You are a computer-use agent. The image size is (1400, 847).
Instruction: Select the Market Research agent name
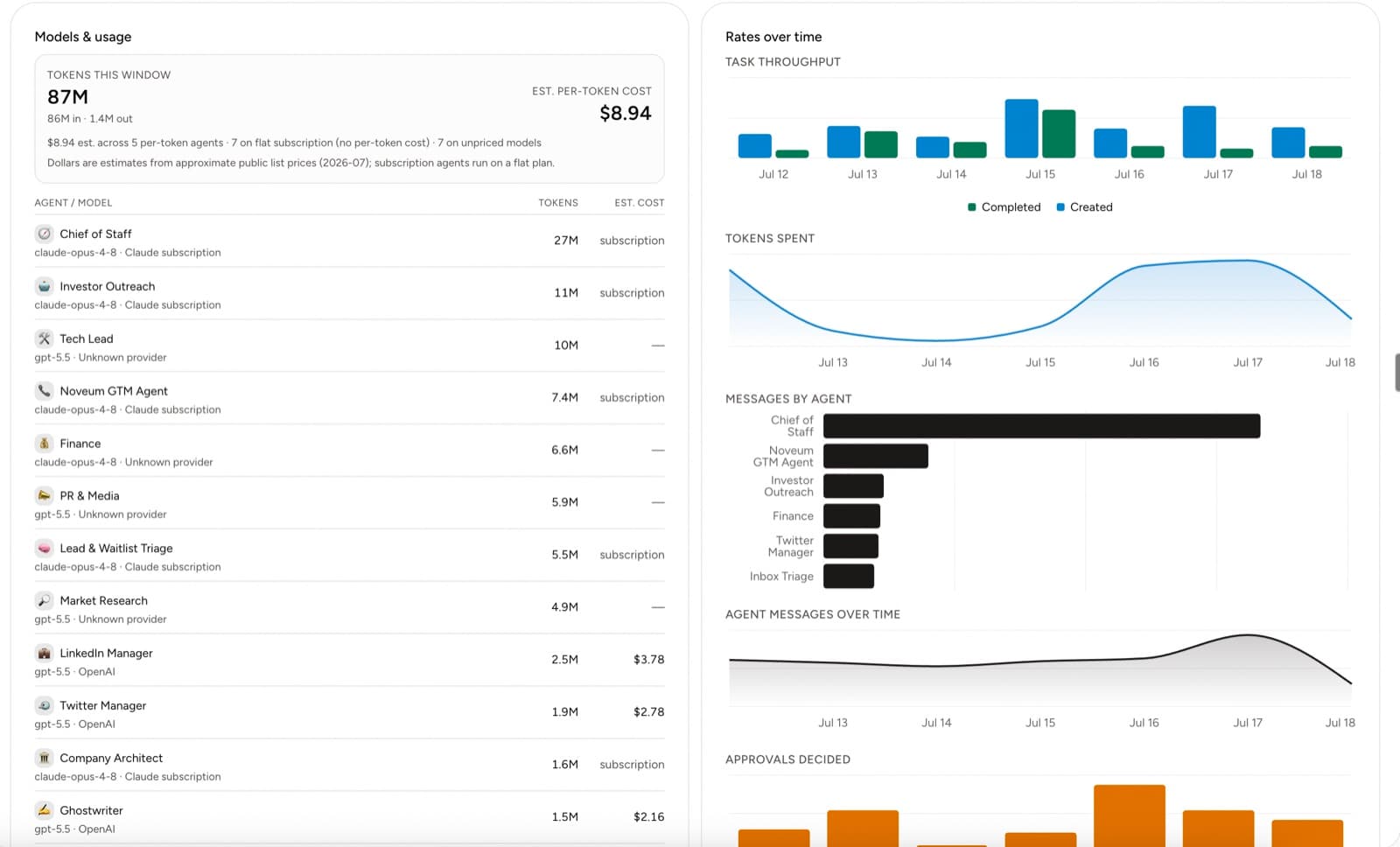tap(103, 600)
